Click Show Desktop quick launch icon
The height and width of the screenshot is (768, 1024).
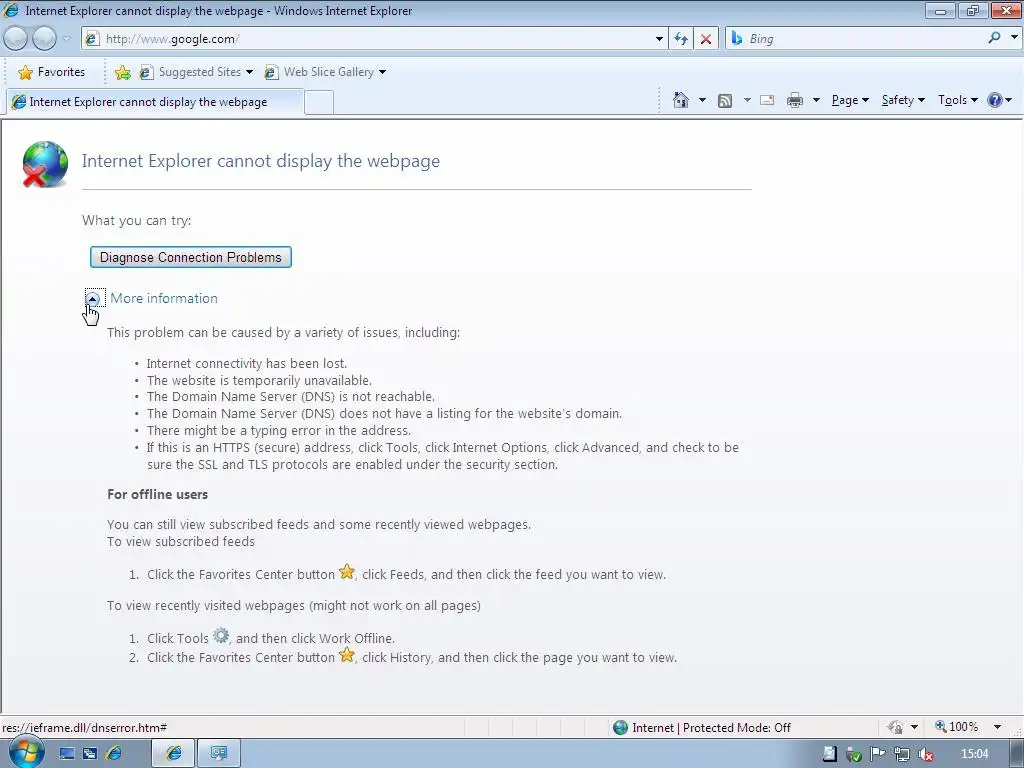(x=67, y=754)
